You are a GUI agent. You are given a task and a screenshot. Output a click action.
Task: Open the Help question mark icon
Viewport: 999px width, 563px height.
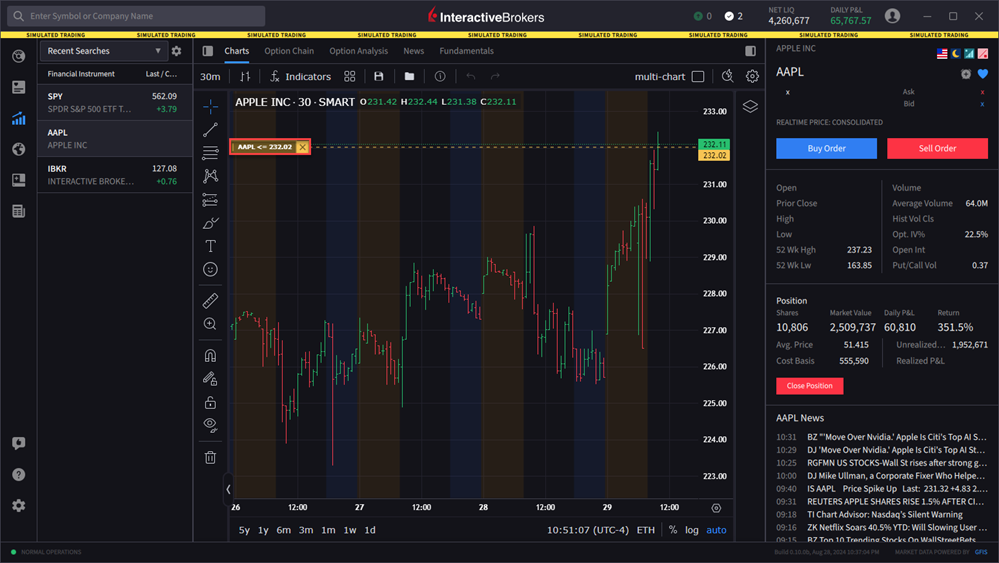18,474
